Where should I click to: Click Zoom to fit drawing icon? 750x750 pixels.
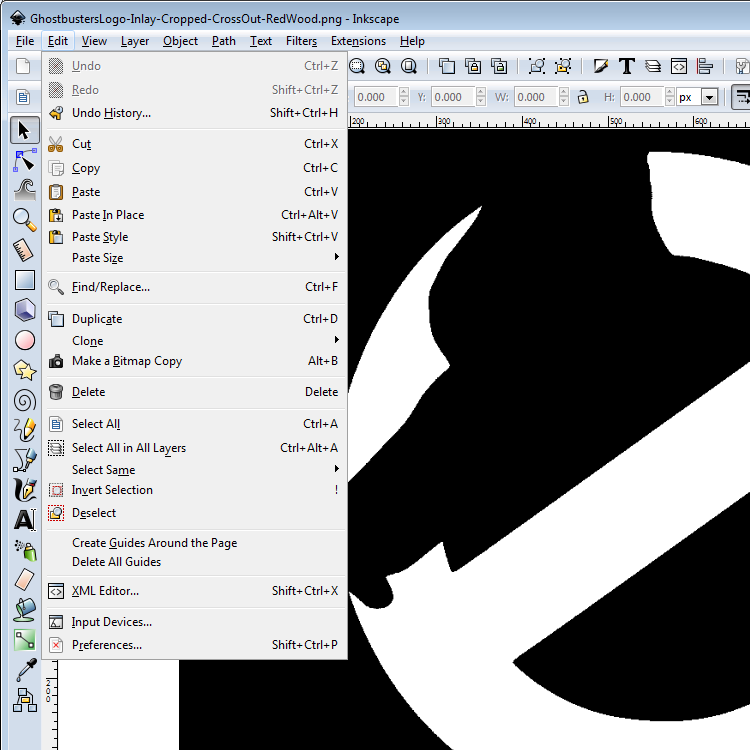tap(383, 66)
